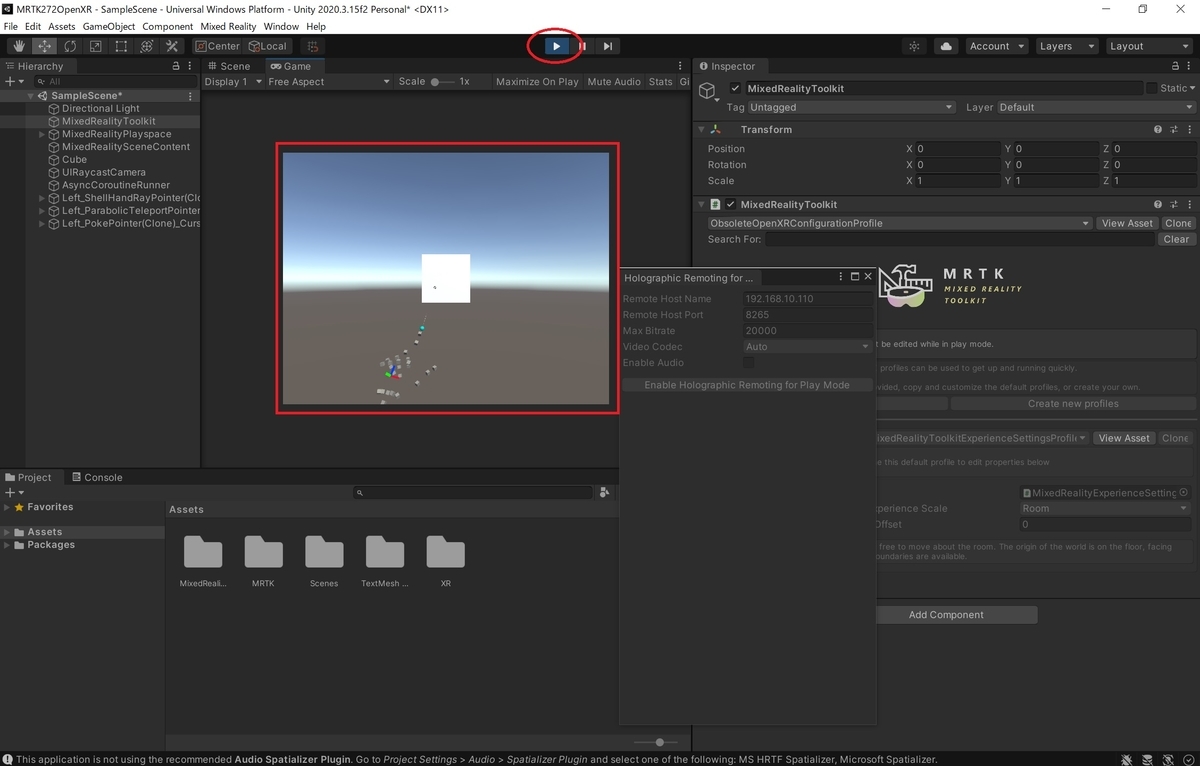The height and width of the screenshot is (766, 1200).
Task: Open the custom editor tools icon
Action: tap(172, 46)
